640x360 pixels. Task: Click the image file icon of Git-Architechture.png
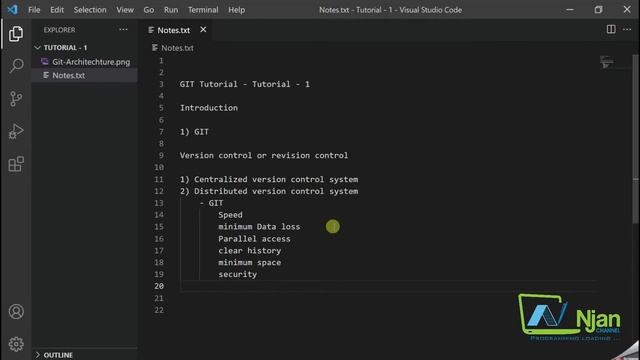(x=44, y=62)
